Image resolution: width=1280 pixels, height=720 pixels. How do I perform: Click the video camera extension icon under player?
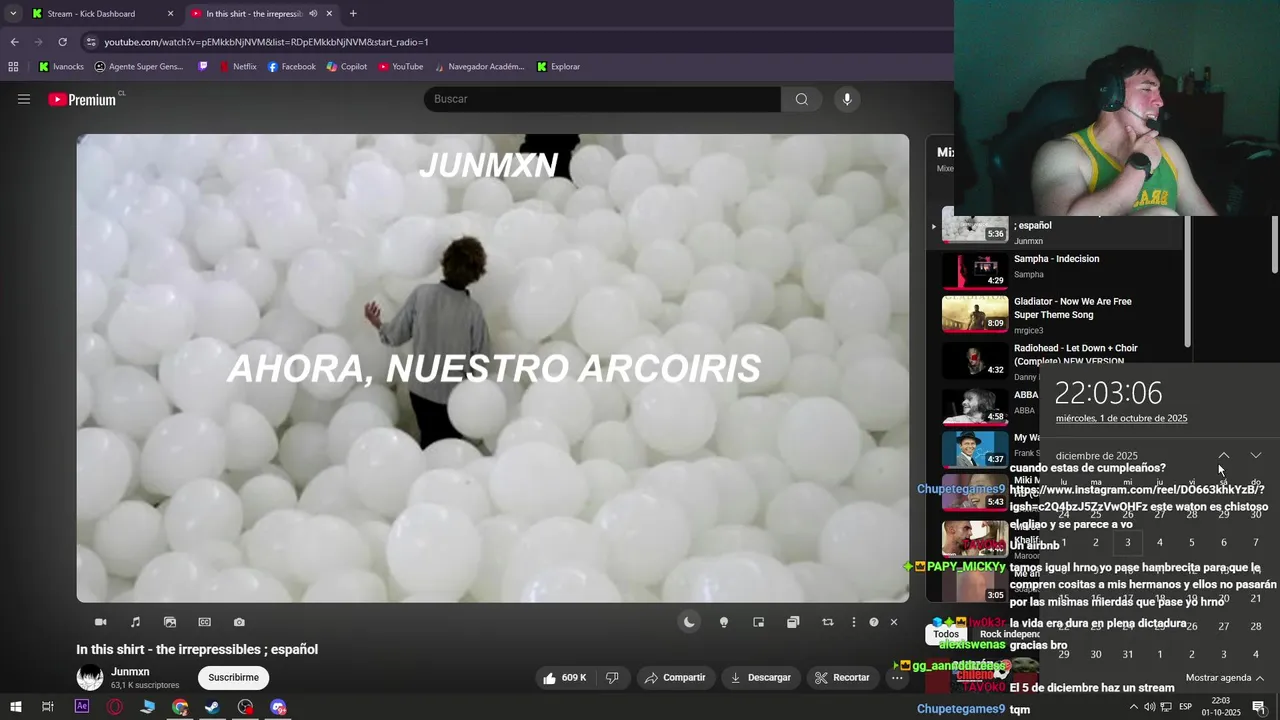101,622
